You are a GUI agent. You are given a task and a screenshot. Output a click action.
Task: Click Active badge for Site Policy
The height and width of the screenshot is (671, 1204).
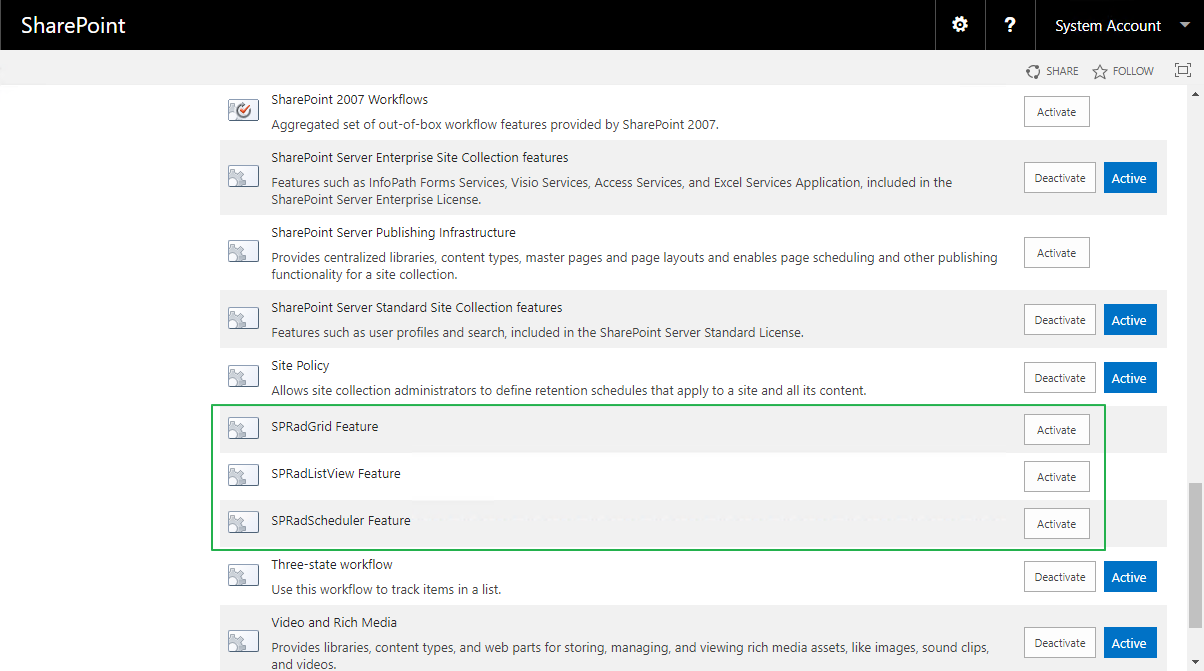click(x=1130, y=378)
